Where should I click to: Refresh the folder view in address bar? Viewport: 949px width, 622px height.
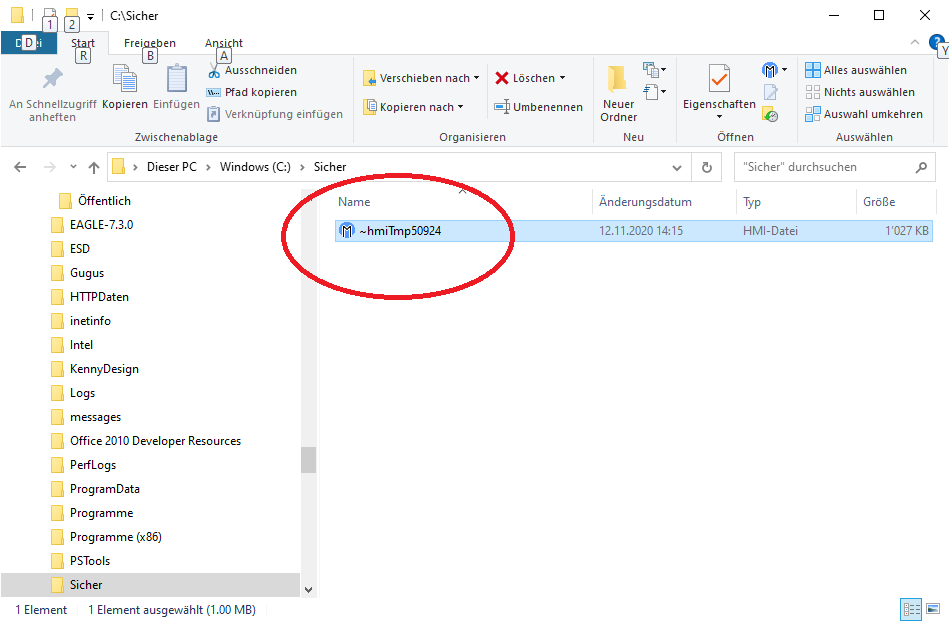click(707, 168)
